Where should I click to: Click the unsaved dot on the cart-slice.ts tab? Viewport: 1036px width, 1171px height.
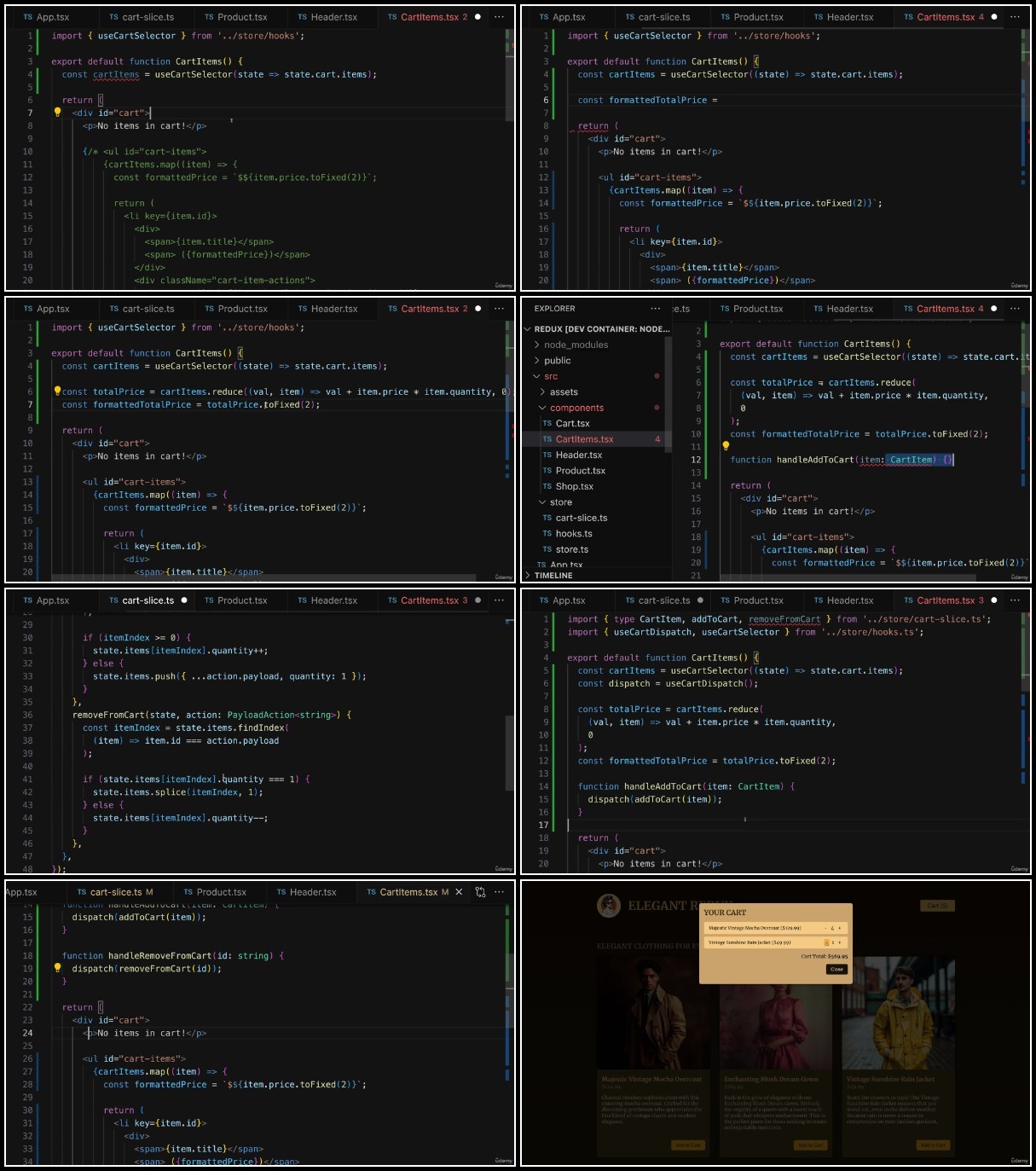pyautogui.click(x=184, y=600)
